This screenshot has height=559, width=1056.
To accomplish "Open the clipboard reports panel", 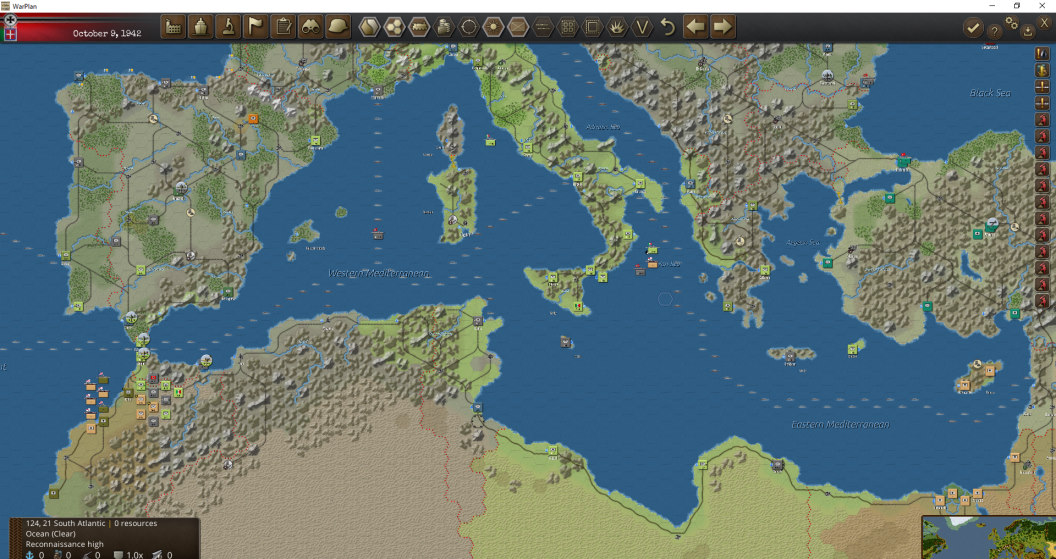I will (284, 27).
